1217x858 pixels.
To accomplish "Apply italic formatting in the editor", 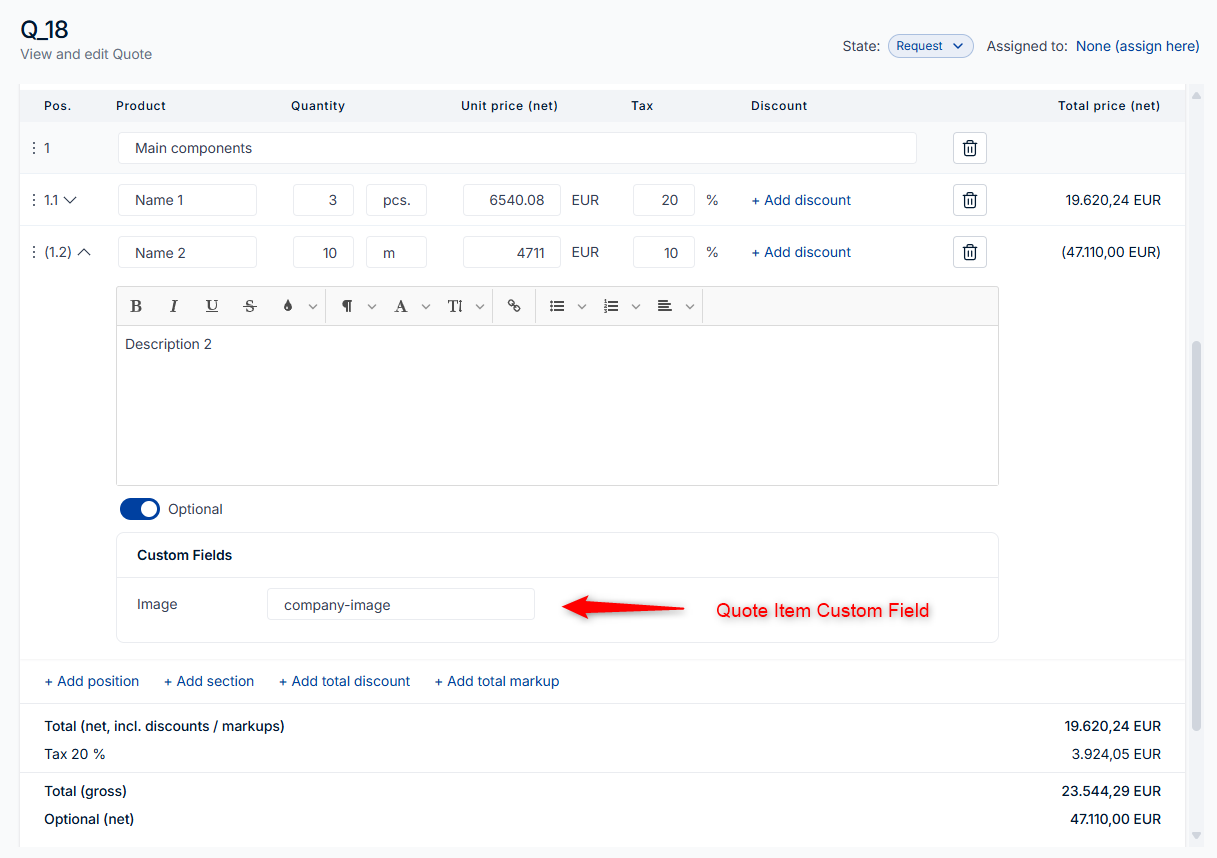I will pyautogui.click(x=173, y=306).
